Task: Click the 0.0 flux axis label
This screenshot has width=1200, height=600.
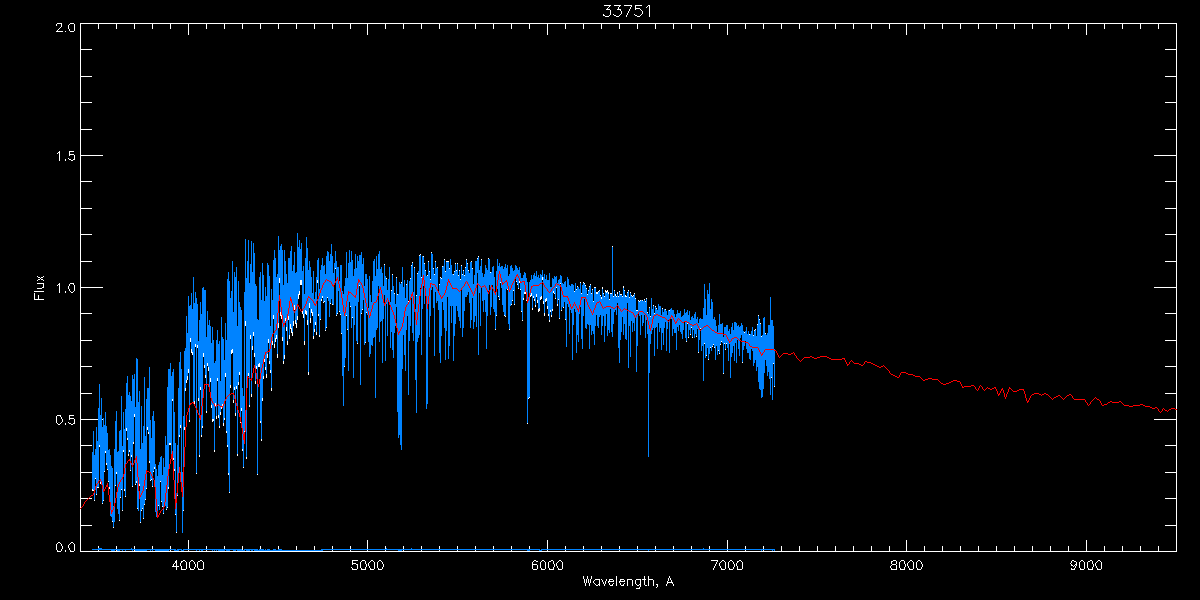Action: pyautogui.click(x=65, y=546)
